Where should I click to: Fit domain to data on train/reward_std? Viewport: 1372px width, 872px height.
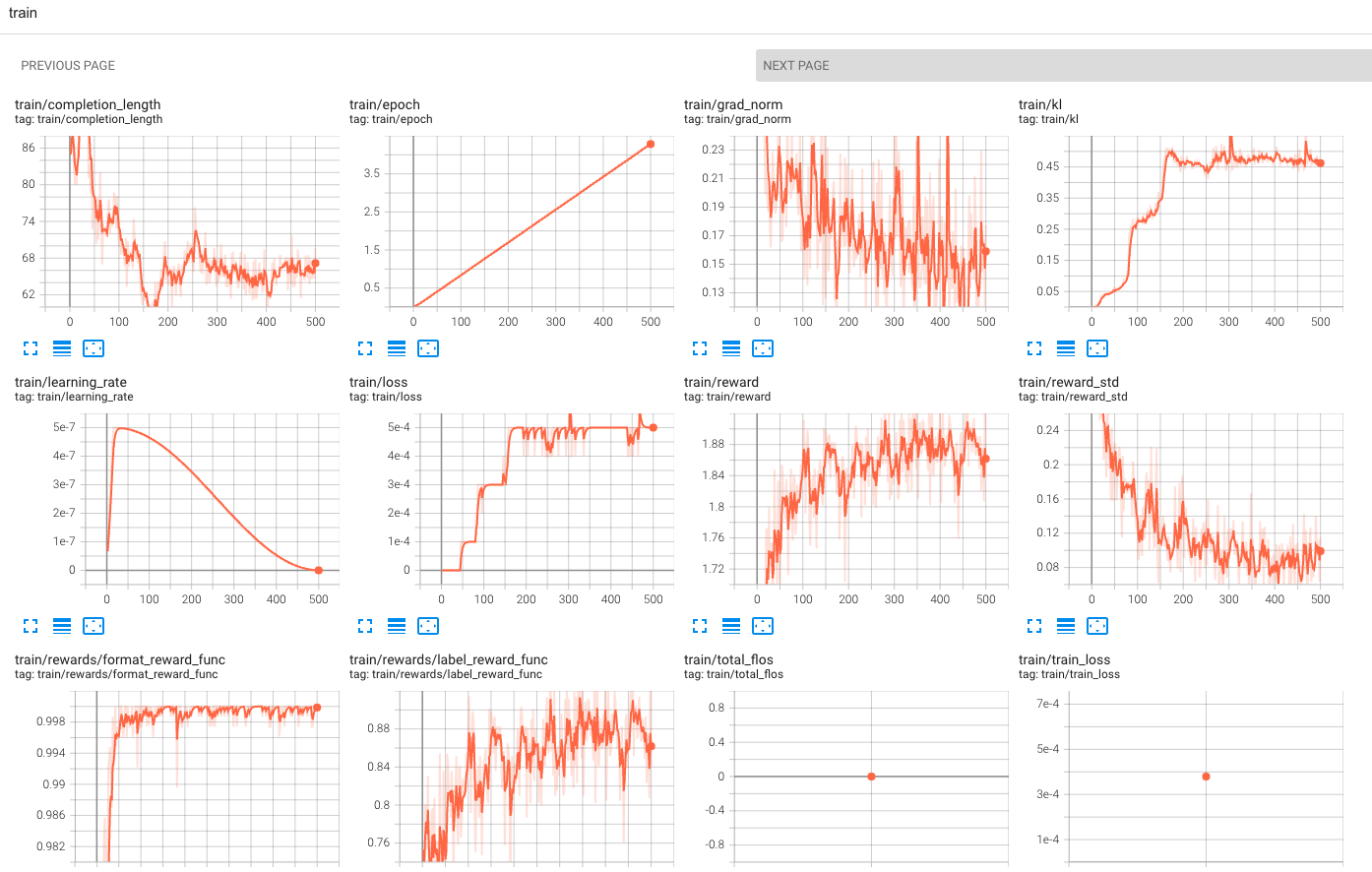point(1097,626)
